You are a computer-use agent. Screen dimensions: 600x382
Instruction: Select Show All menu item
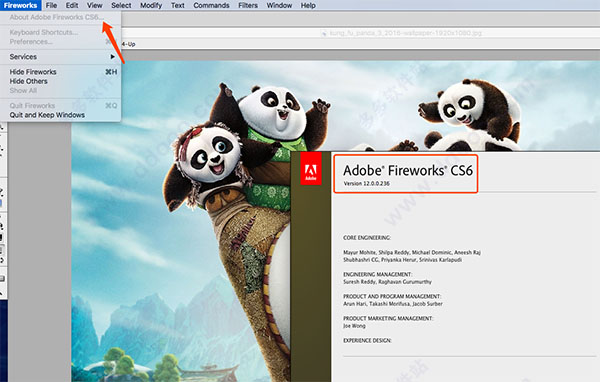60,91
